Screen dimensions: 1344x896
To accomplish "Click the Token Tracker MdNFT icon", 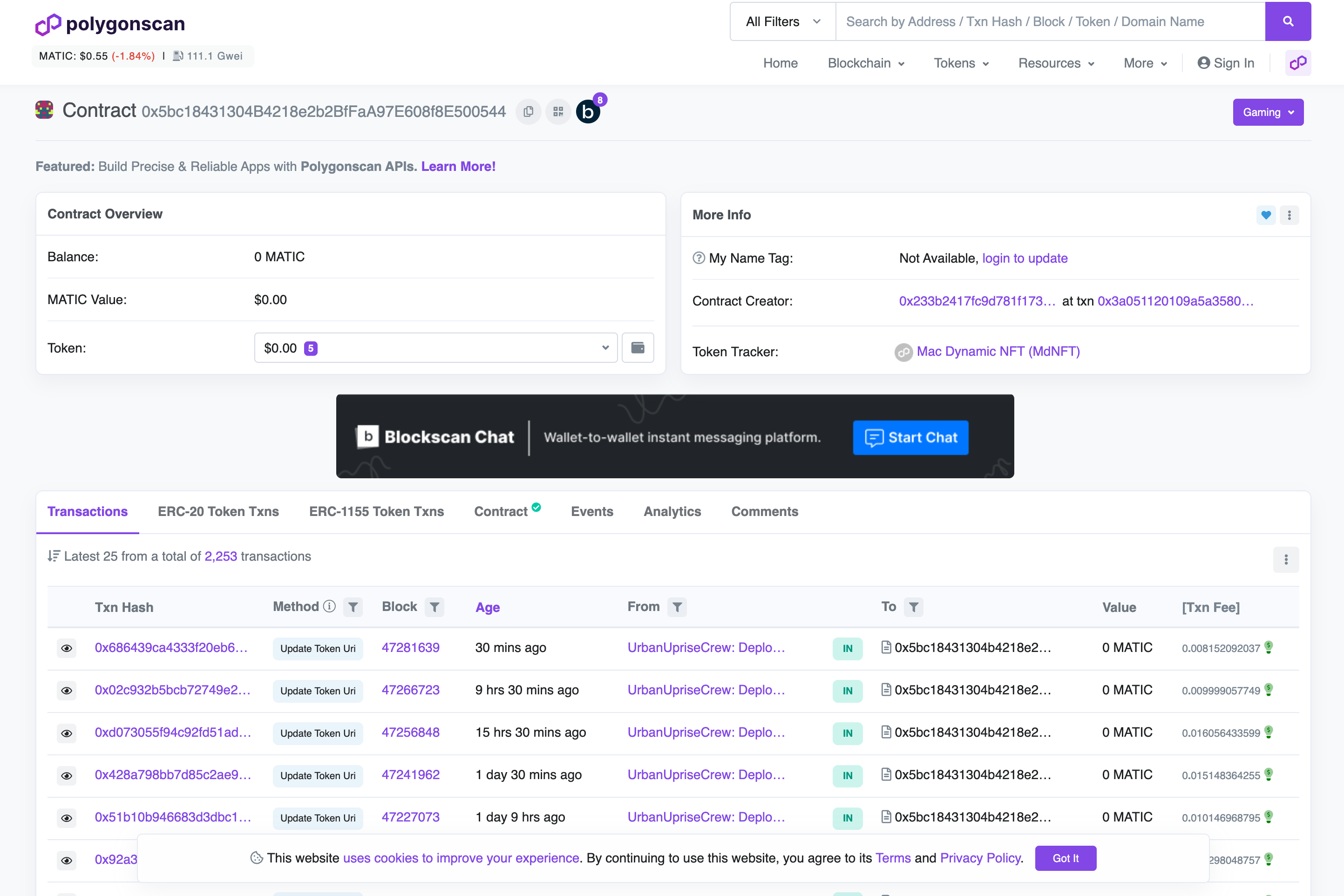I will point(902,352).
